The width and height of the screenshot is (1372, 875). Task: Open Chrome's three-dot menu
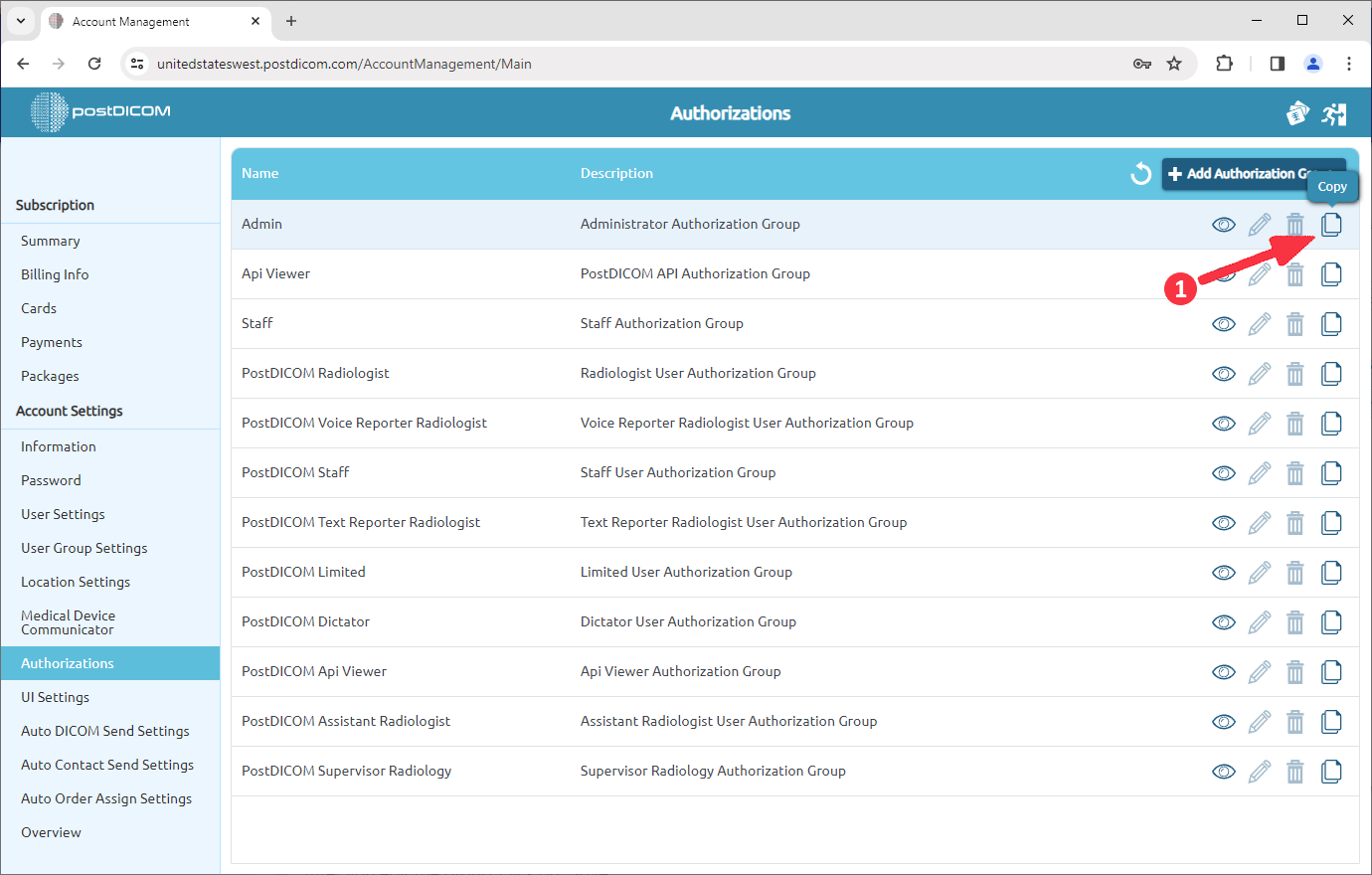tap(1349, 63)
